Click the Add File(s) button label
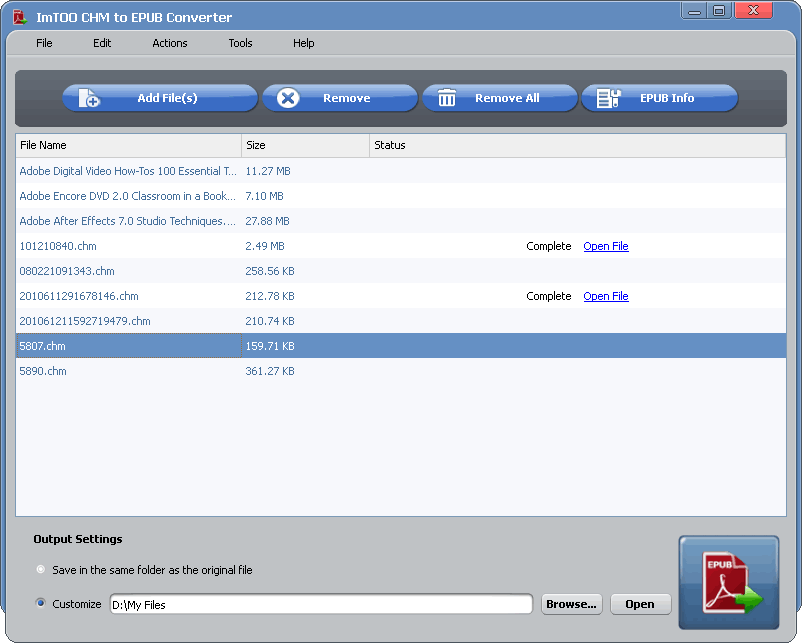802x643 pixels. (x=167, y=98)
